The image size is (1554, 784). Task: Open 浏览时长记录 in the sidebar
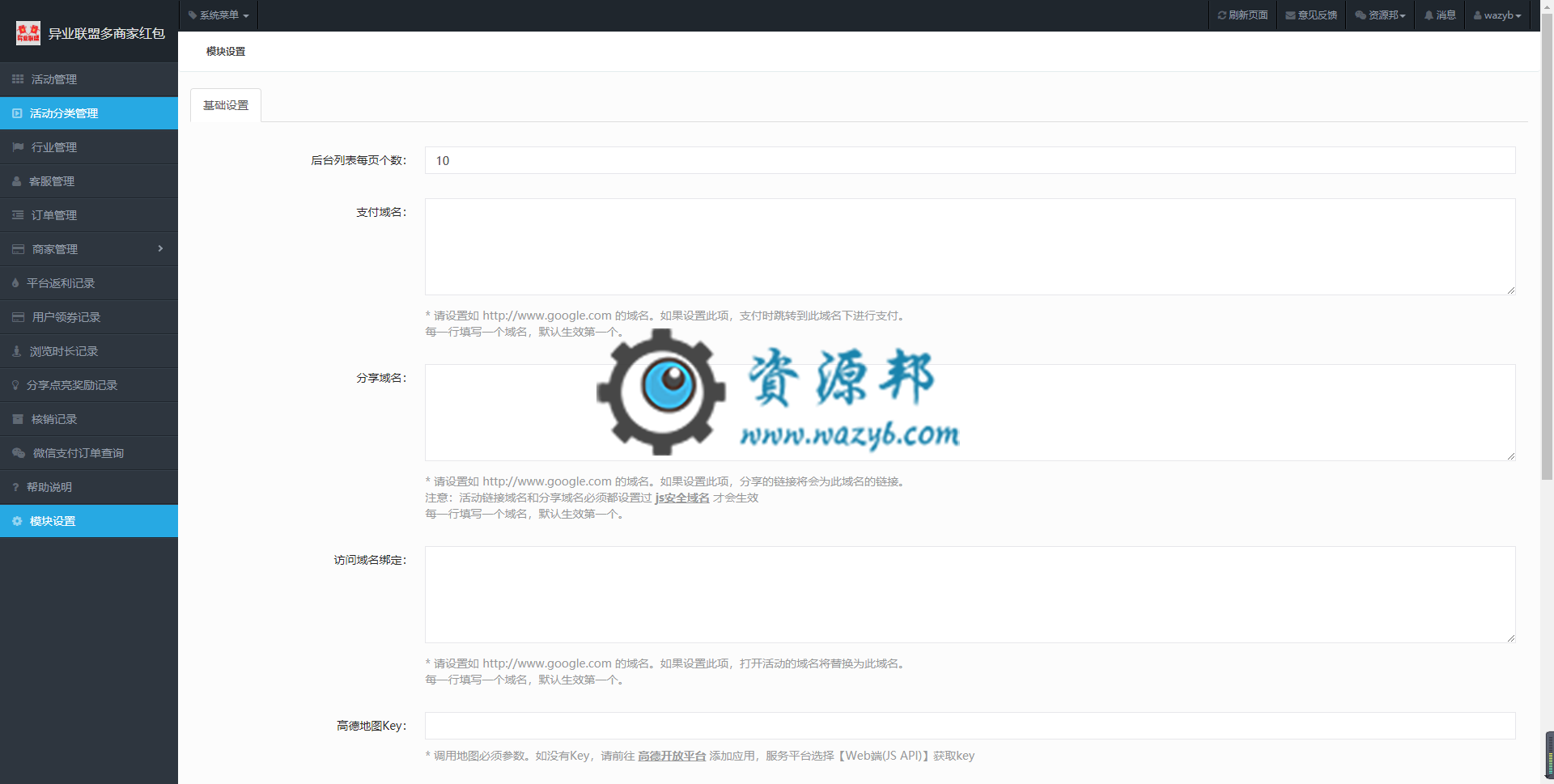pyautogui.click(x=89, y=351)
